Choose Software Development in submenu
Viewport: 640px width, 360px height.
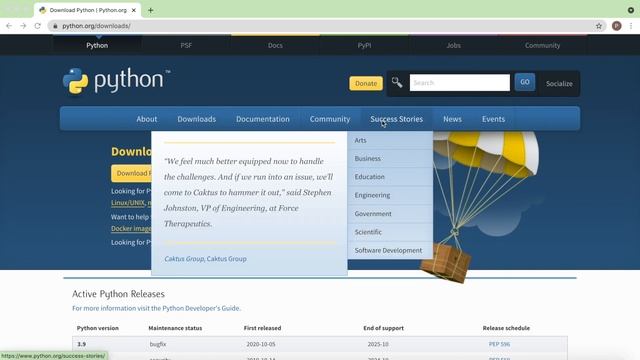click(390, 250)
